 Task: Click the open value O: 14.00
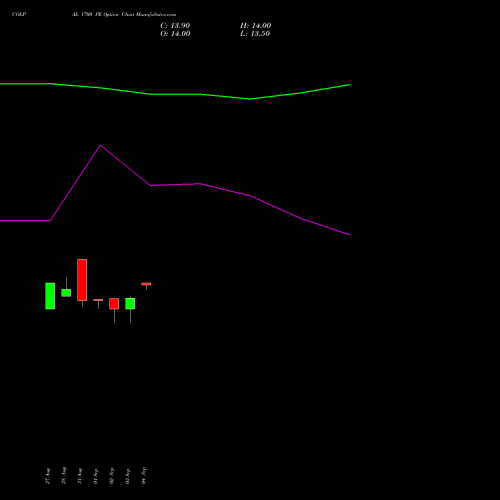pyautogui.click(x=175, y=34)
